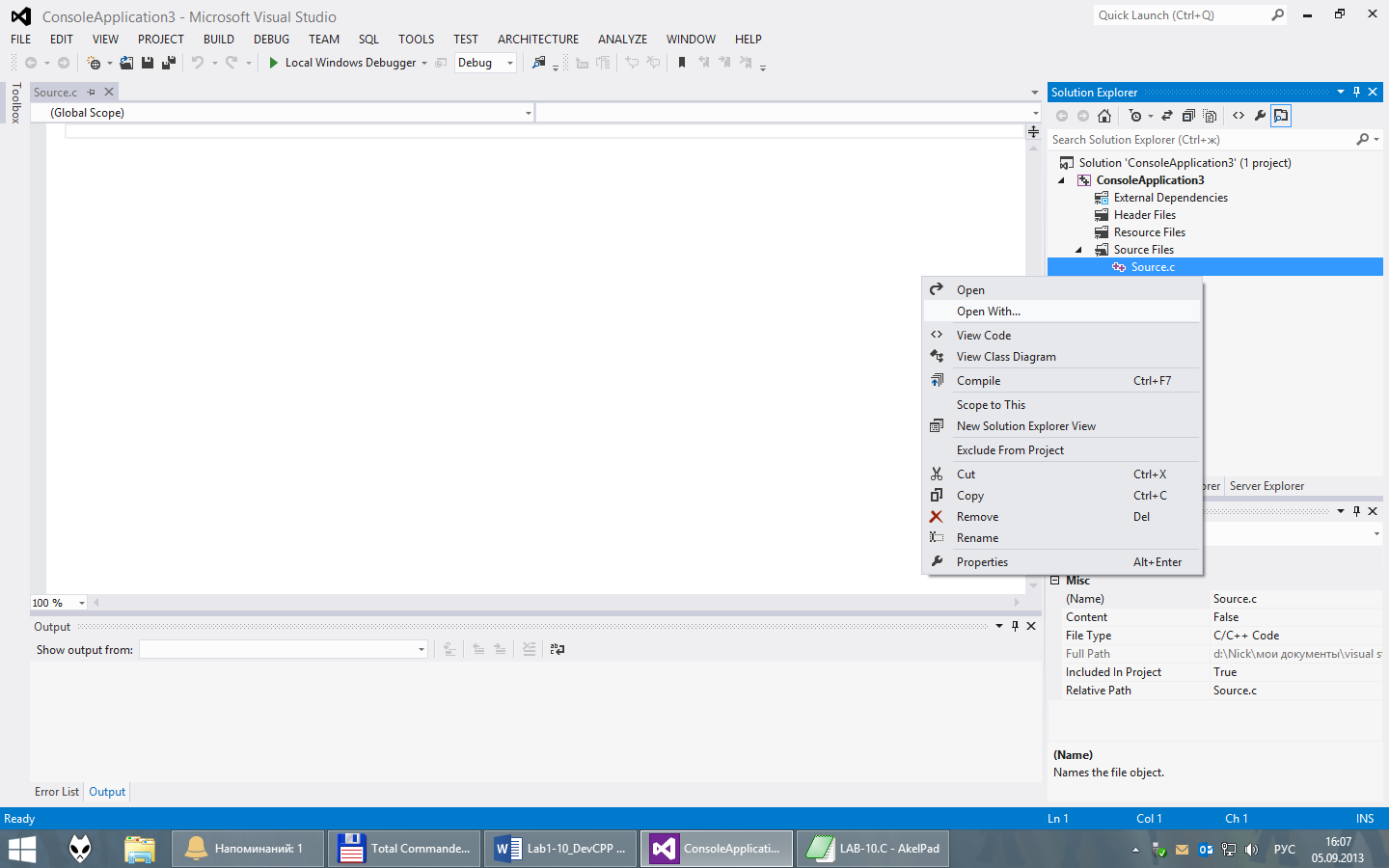Choose Open With... in context menu

pyautogui.click(x=1062, y=312)
